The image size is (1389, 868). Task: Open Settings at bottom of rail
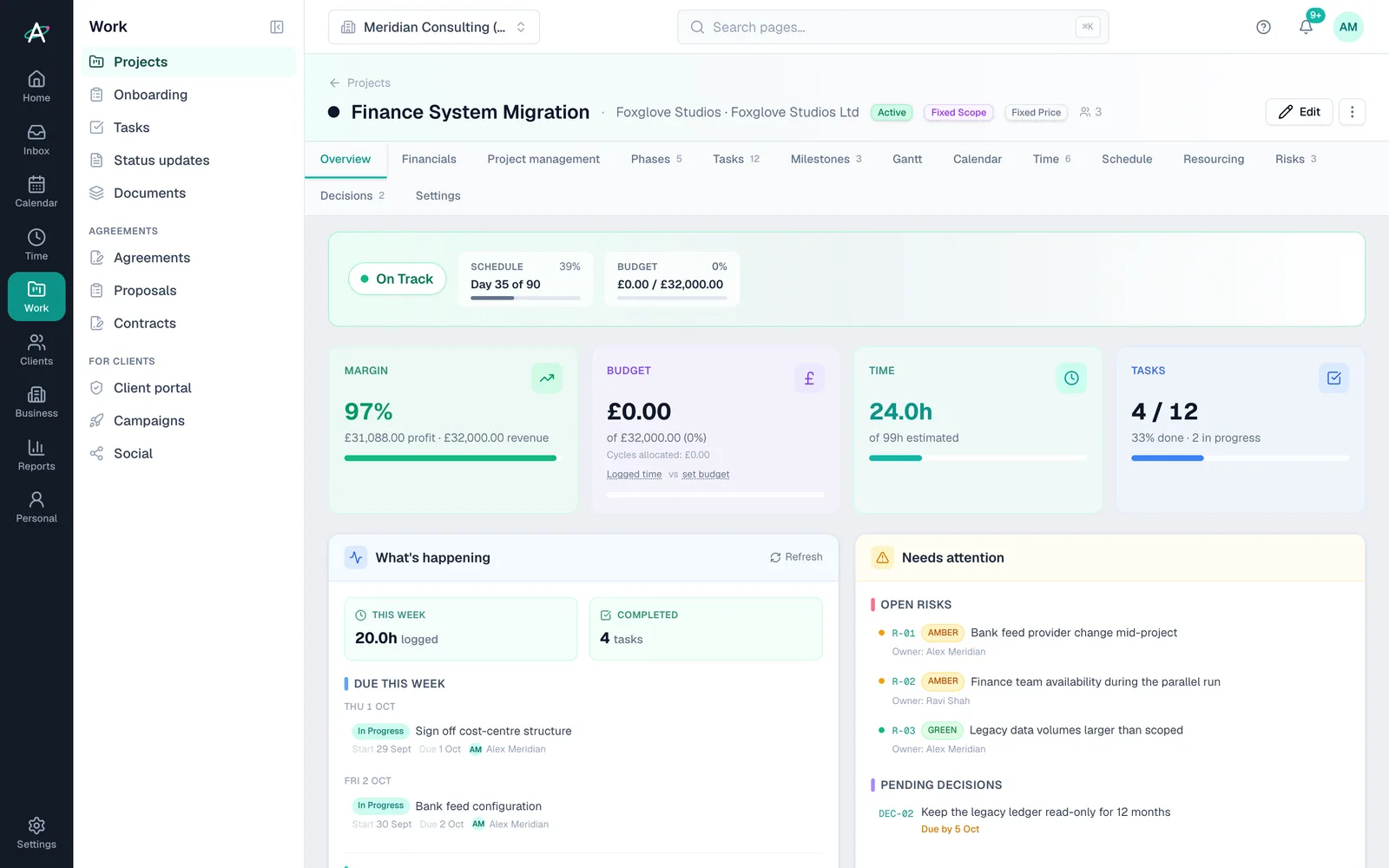pyautogui.click(x=36, y=833)
